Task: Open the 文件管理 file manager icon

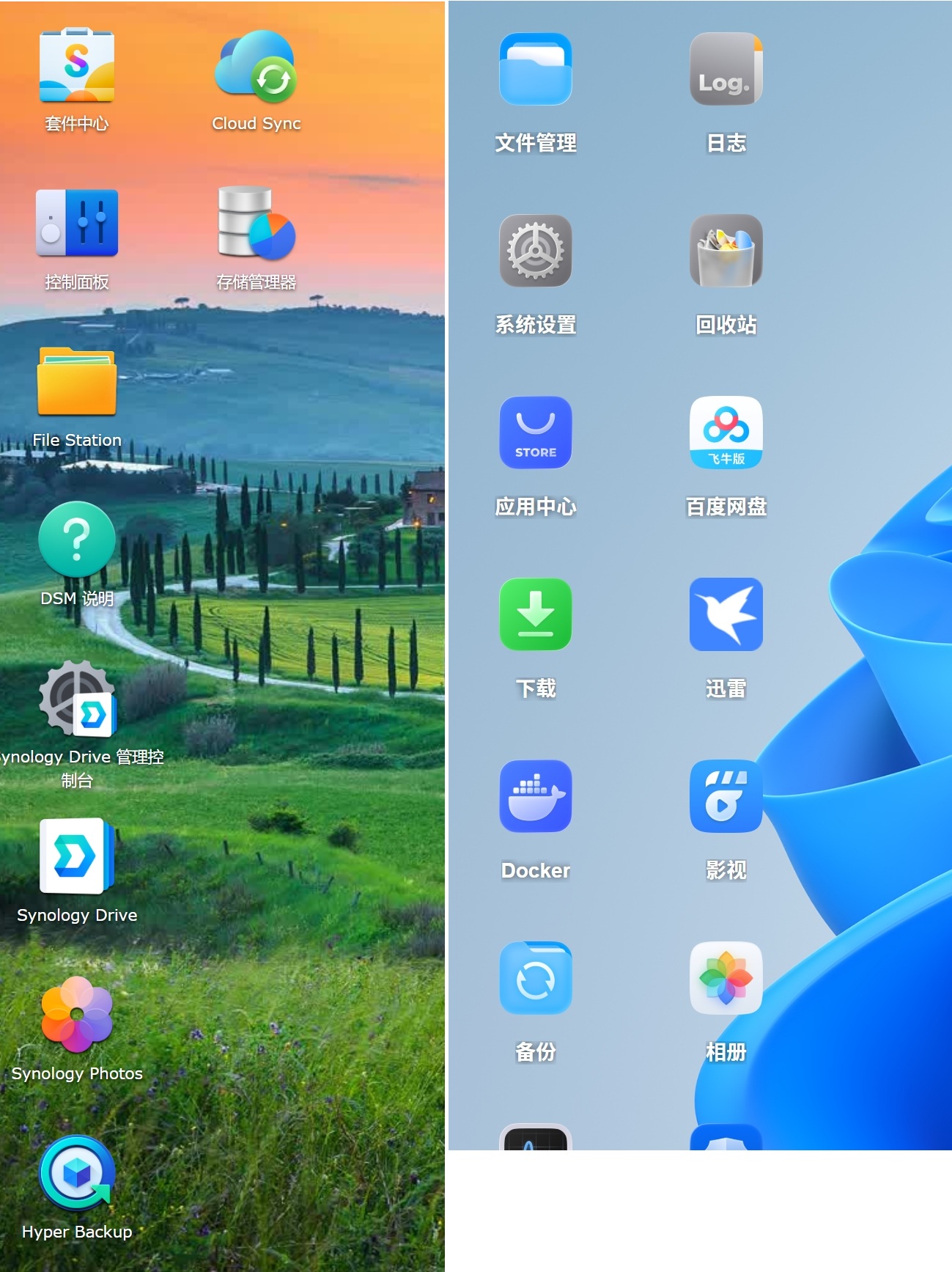Action: 536,69
